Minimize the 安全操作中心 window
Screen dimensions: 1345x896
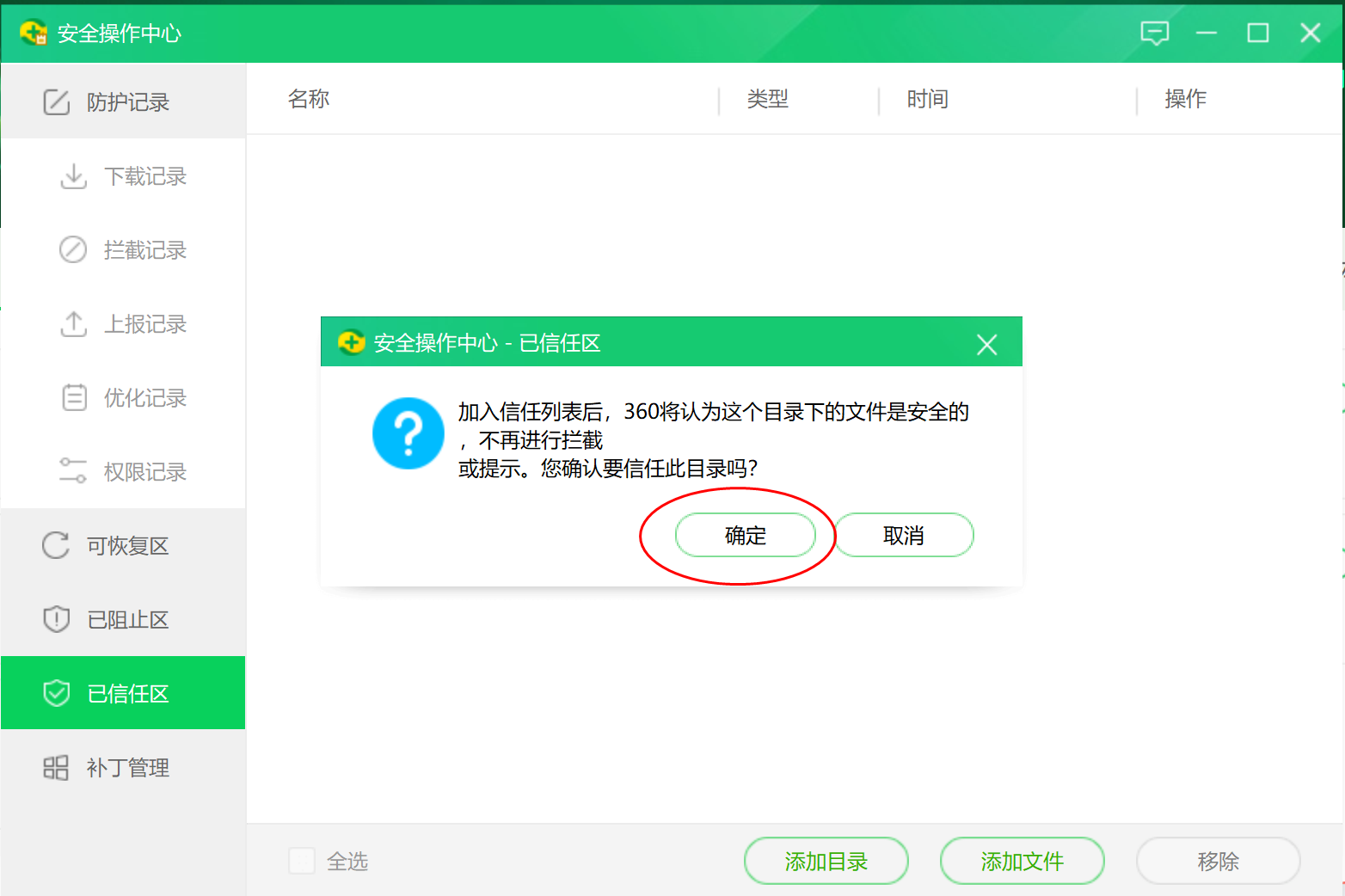1207,34
